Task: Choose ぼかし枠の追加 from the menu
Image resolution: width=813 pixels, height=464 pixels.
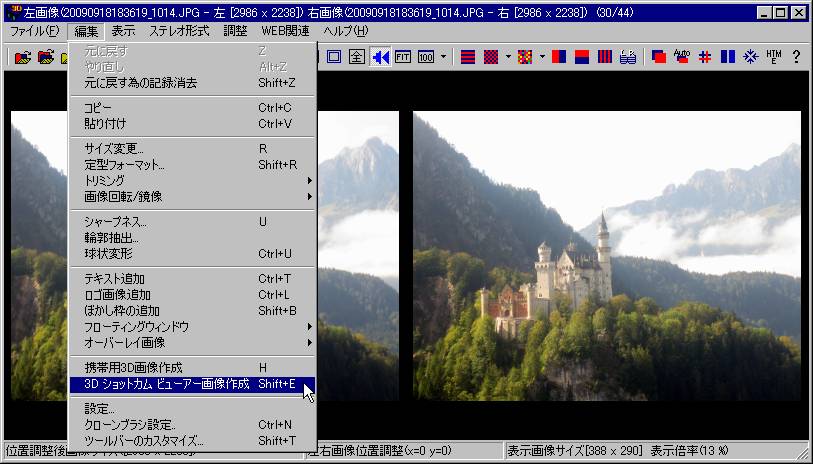Action: 193,311
